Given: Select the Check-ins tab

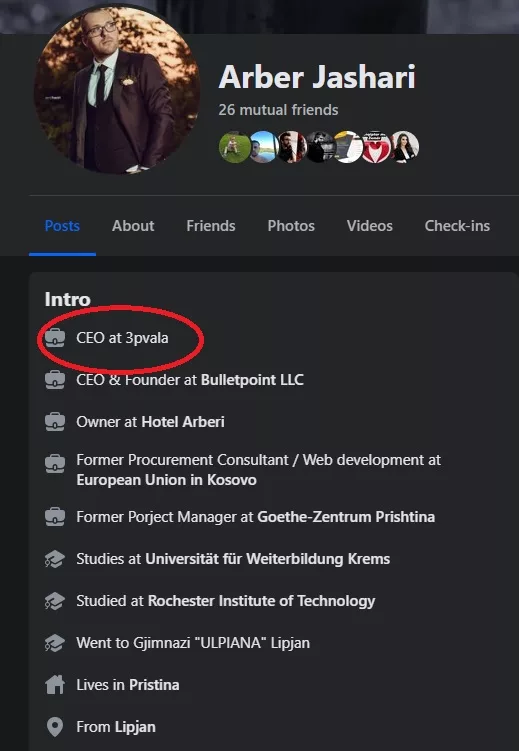Looking at the screenshot, I should tap(457, 226).
